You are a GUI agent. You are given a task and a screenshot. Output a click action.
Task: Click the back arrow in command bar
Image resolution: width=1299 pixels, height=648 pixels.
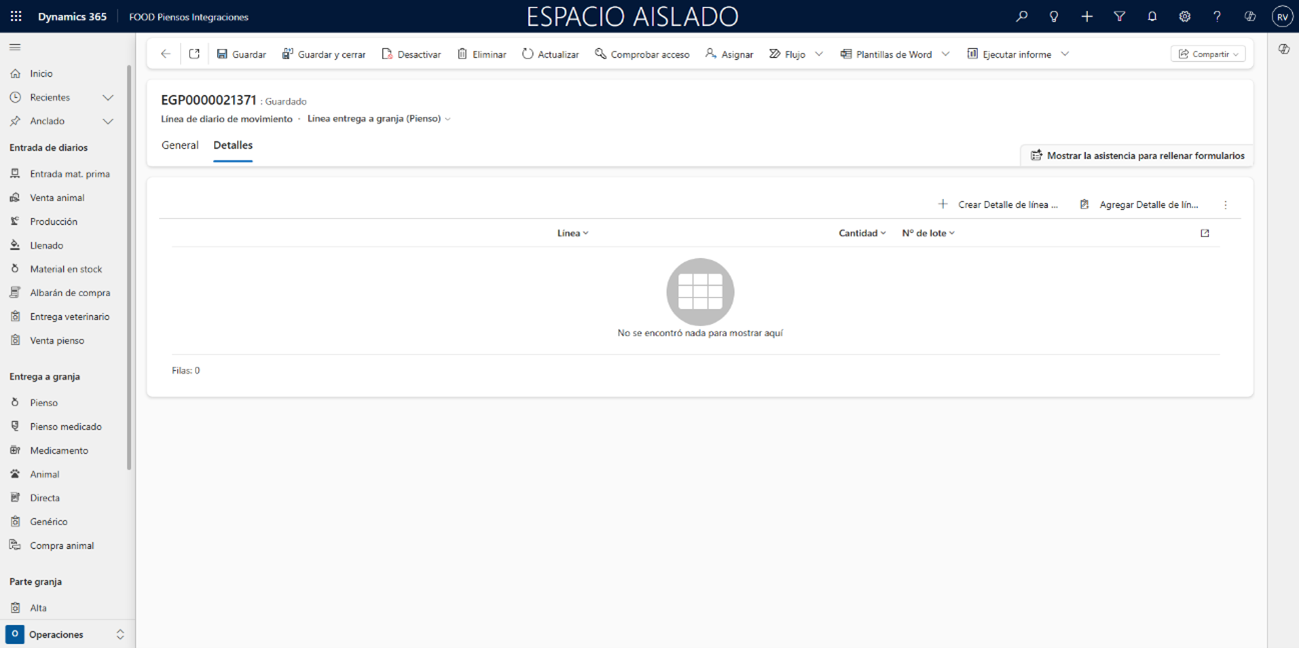[x=166, y=54]
